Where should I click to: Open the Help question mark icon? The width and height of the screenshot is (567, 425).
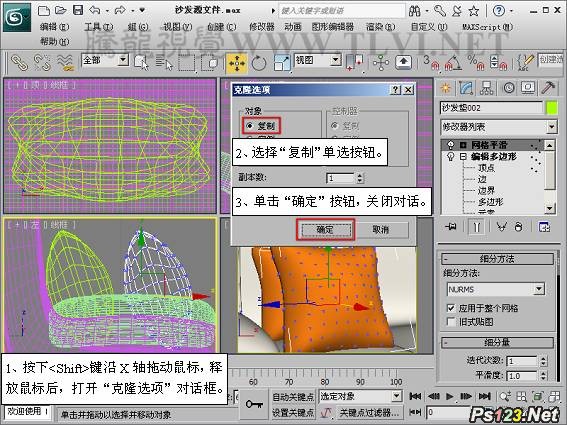coord(498,11)
